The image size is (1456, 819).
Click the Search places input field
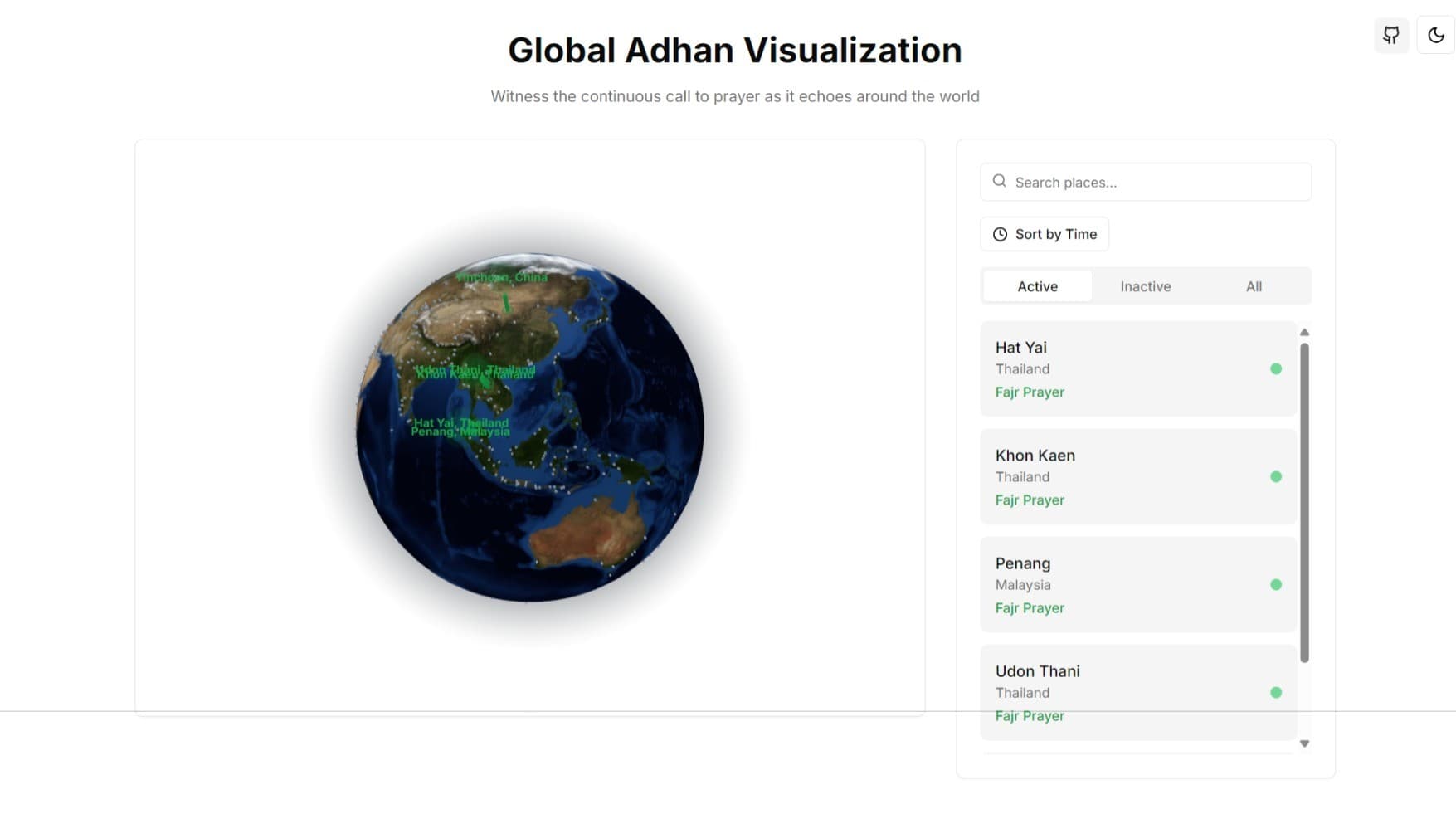[1145, 181]
